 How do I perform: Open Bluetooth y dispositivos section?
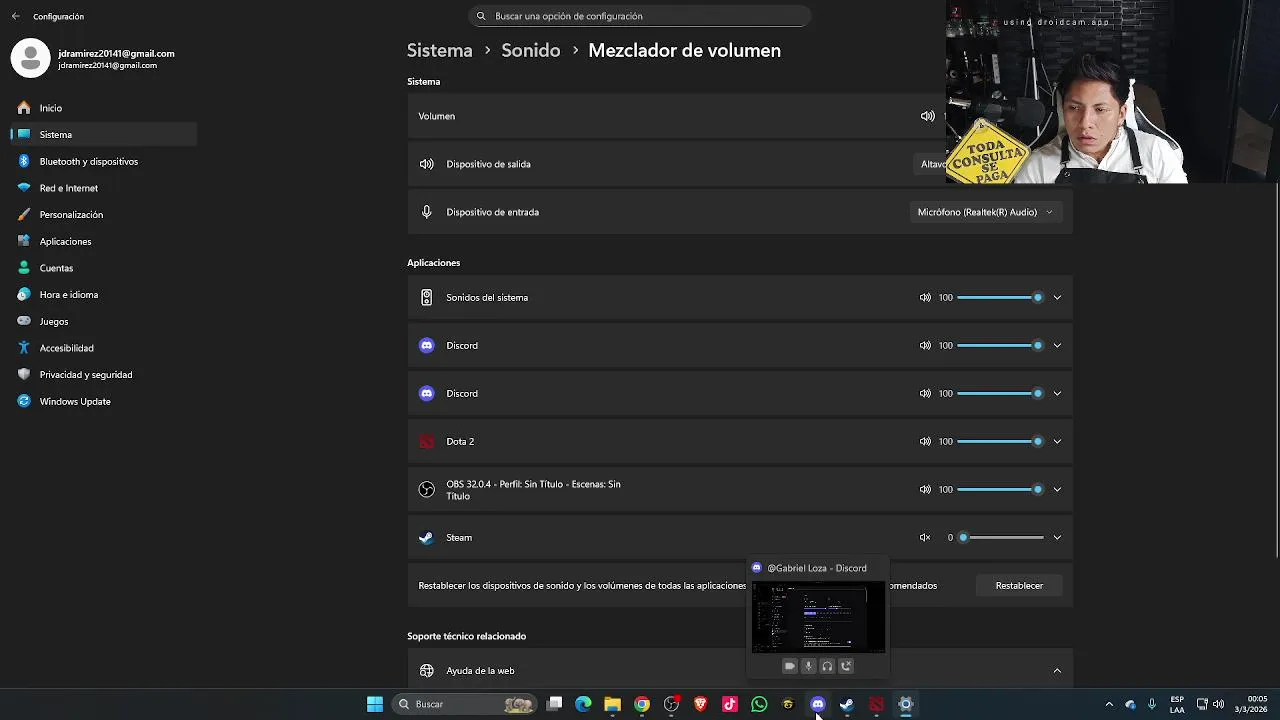(x=103, y=161)
